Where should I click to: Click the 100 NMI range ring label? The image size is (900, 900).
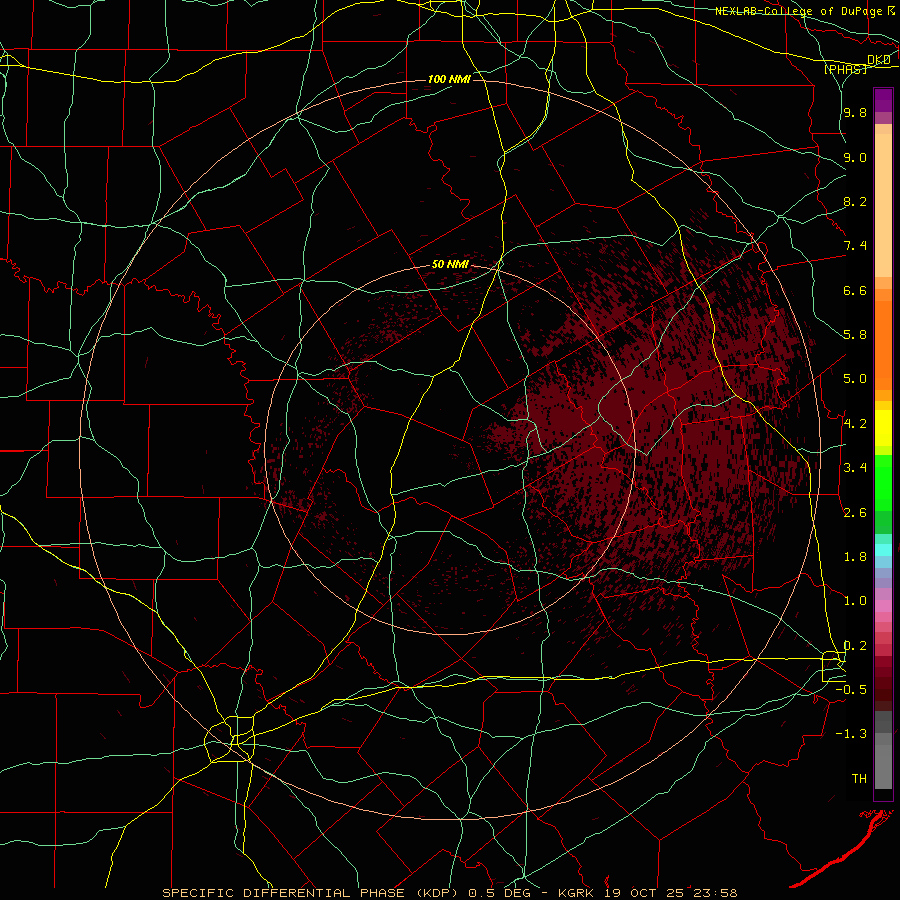(449, 79)
